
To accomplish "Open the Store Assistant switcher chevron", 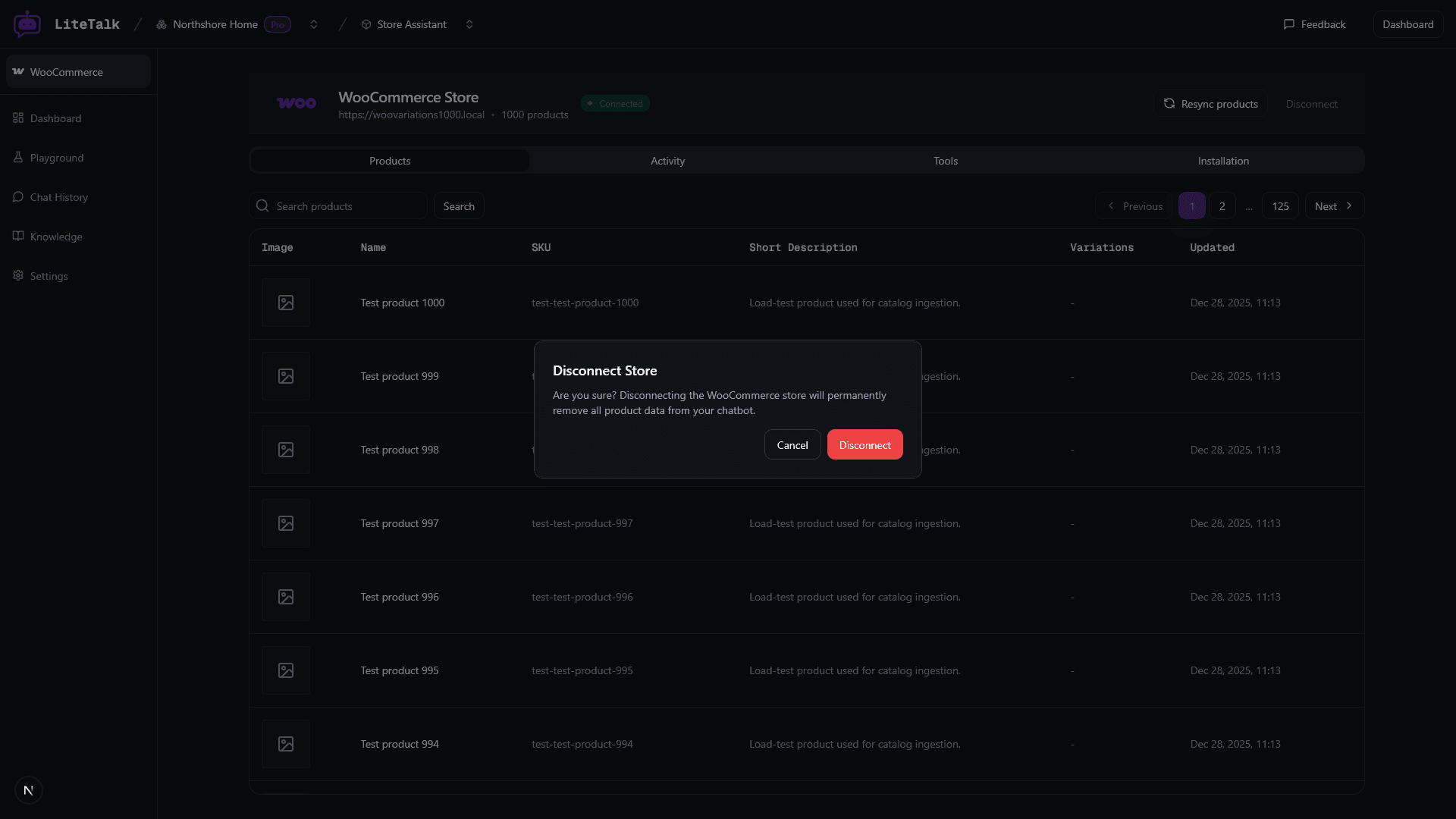I will (469, 24).
